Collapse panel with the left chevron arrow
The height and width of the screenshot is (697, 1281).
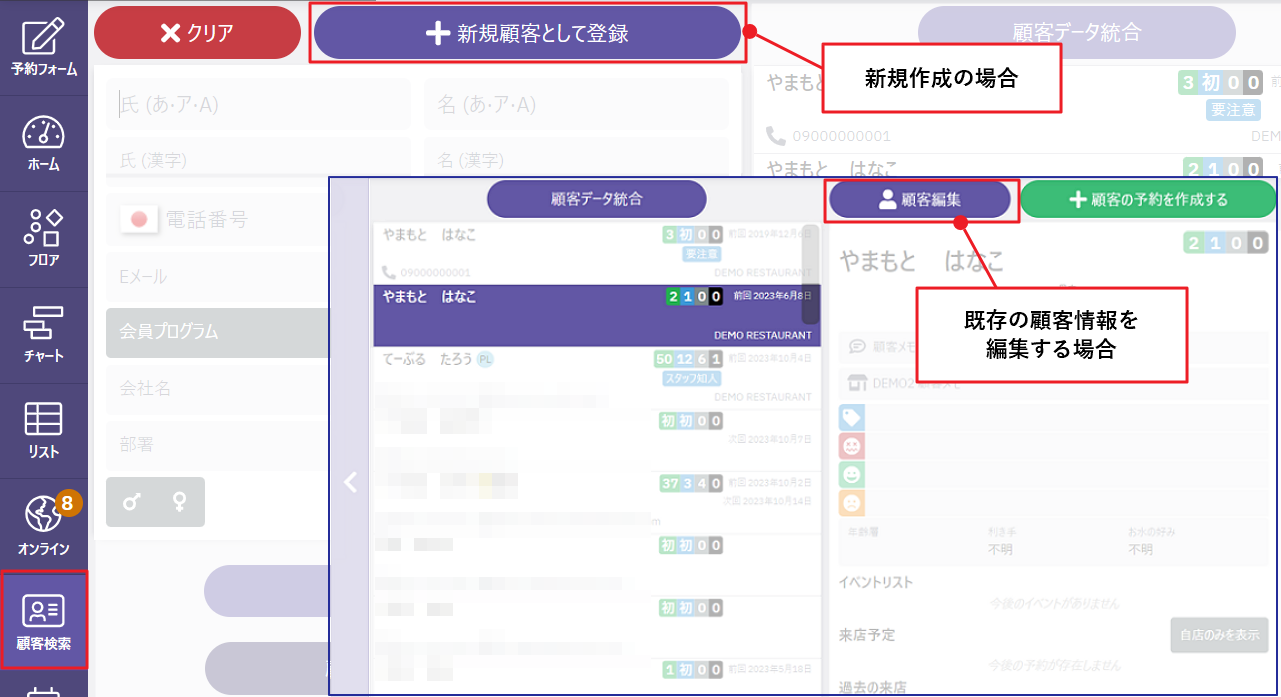(350, 483)
